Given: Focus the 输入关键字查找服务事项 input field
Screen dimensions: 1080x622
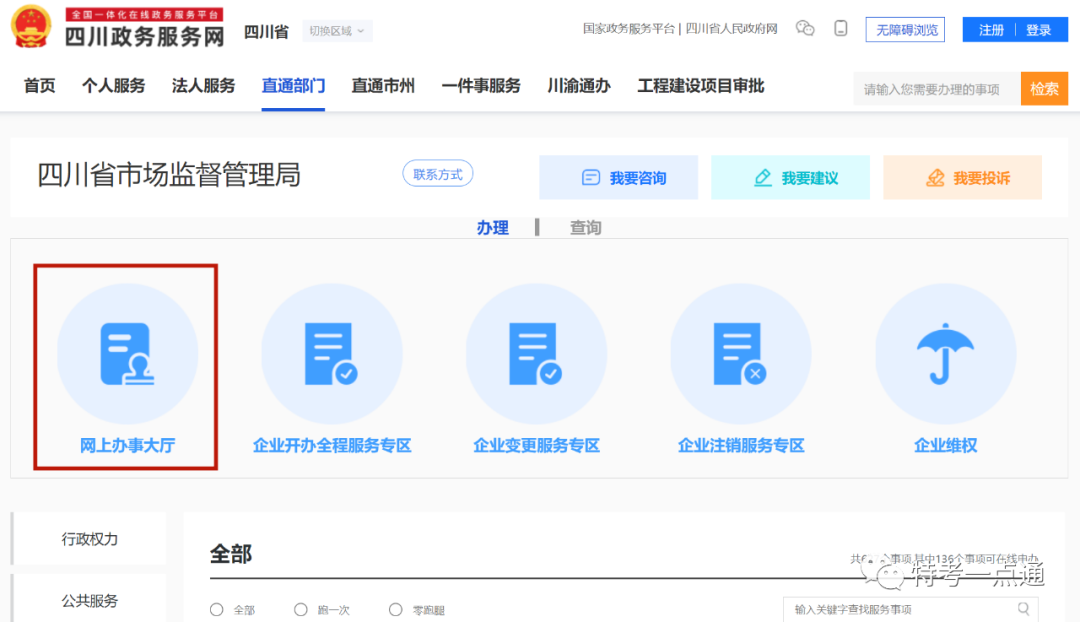Looking at the screenshot, I should (x=911, y=610).
